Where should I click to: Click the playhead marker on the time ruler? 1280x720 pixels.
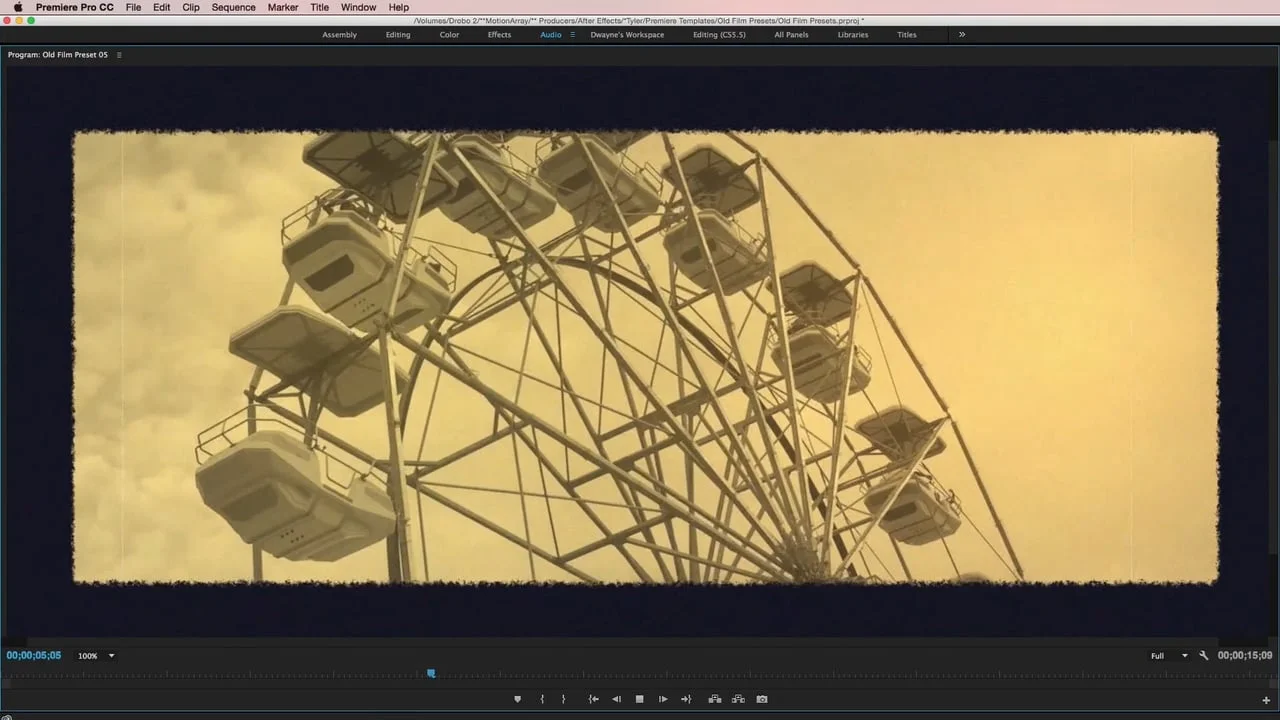tap(431, 674)
